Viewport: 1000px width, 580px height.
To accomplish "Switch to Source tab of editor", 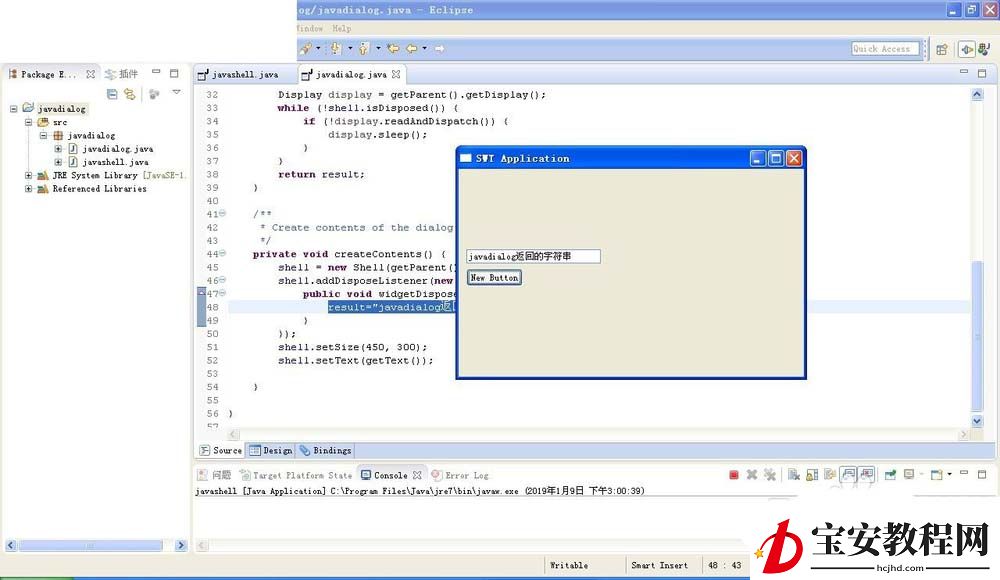I will tap(221, 450).
